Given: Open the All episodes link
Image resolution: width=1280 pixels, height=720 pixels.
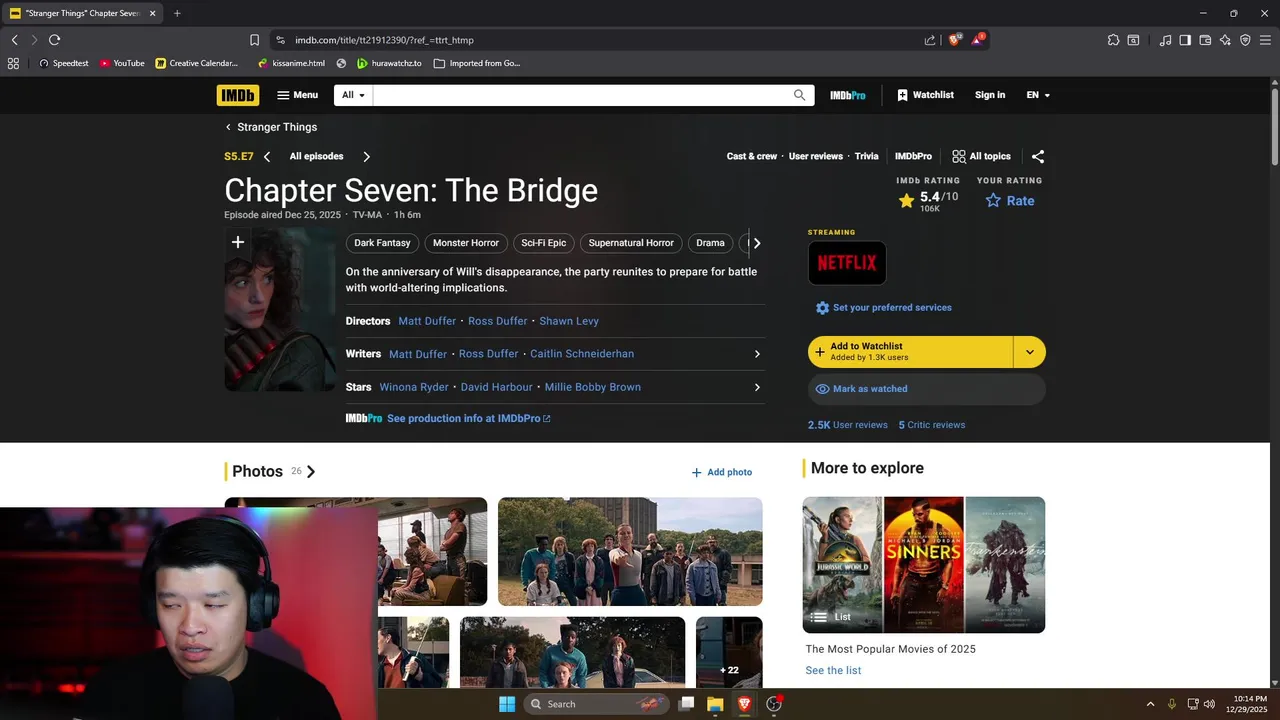Looking at the screenshot, I should coord(316,156).
